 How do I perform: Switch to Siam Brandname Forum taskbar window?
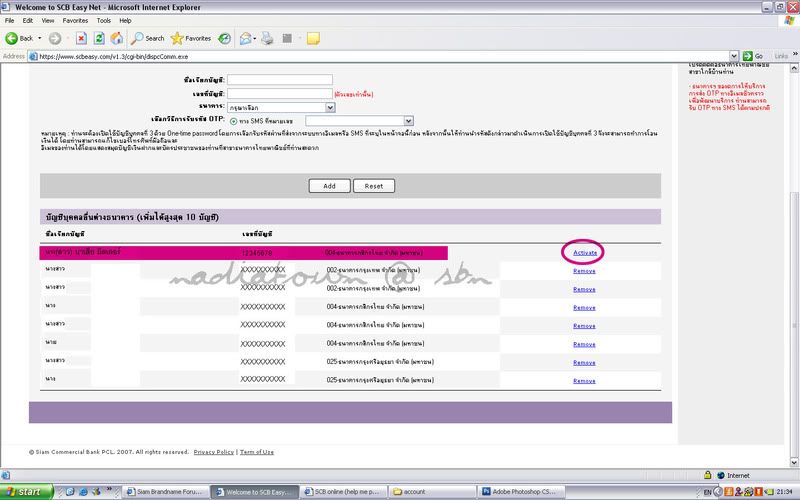pos(166,492)
